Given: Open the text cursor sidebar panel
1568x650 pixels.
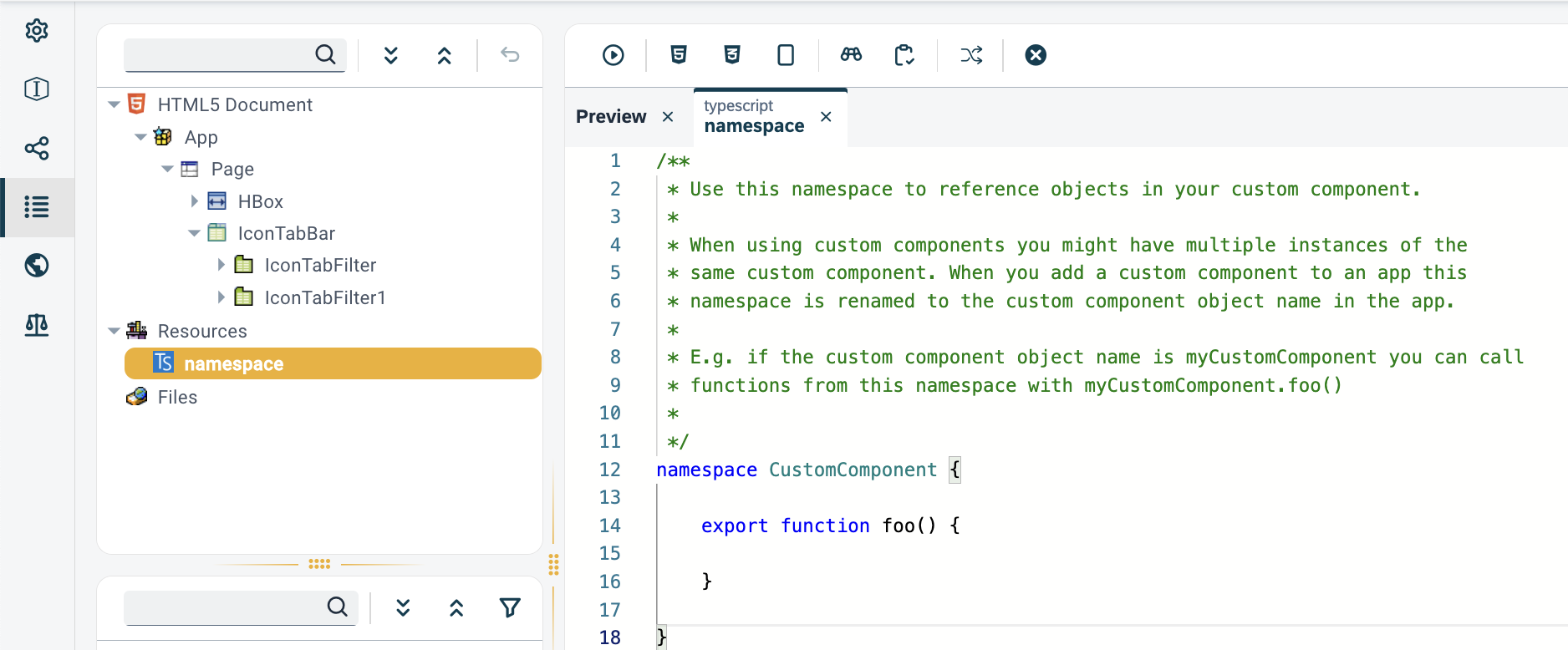Looking at the screenshot, I should 37,89.
